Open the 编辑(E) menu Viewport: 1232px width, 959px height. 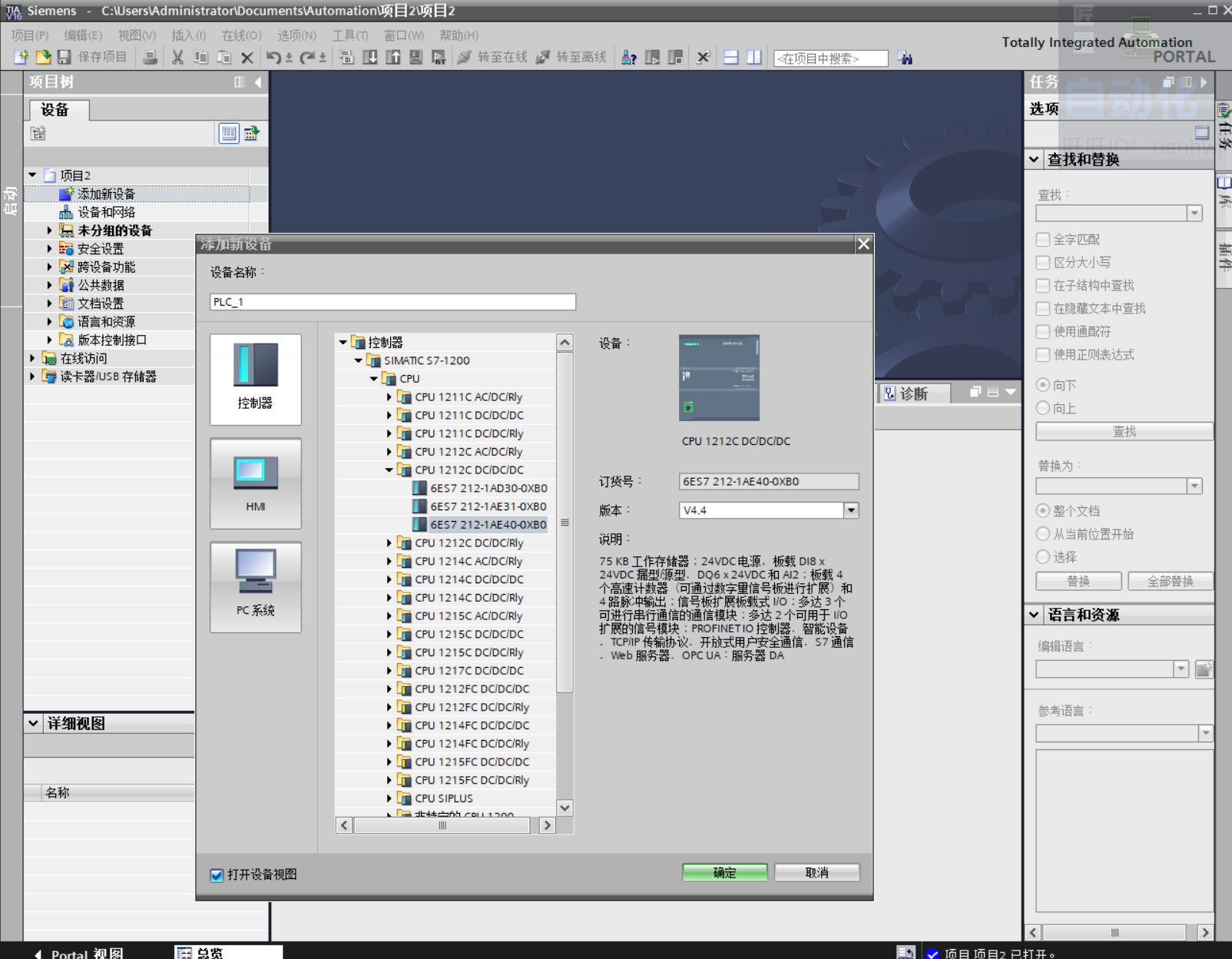[83, 35]
